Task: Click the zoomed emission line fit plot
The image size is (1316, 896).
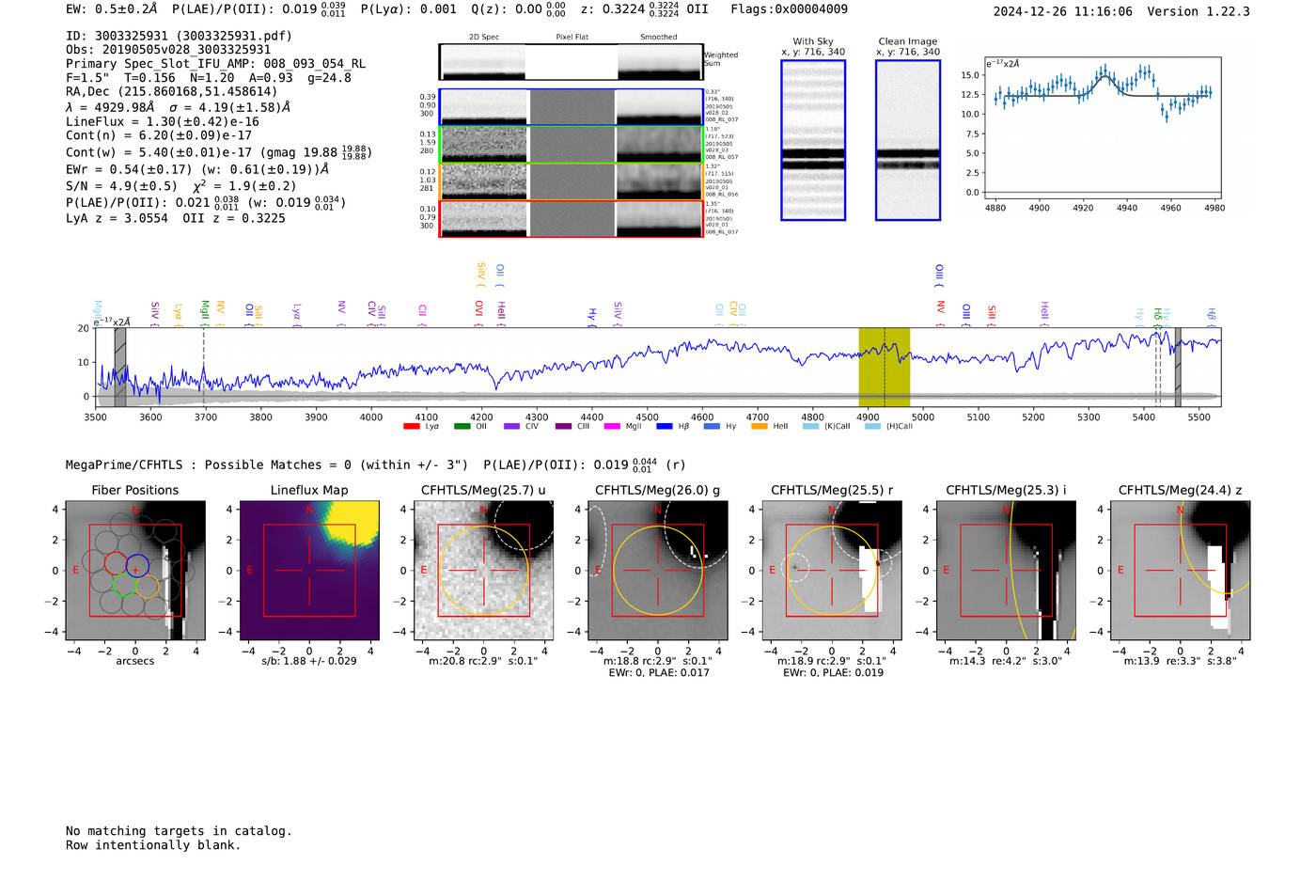Action: (x=1103, y=129)
